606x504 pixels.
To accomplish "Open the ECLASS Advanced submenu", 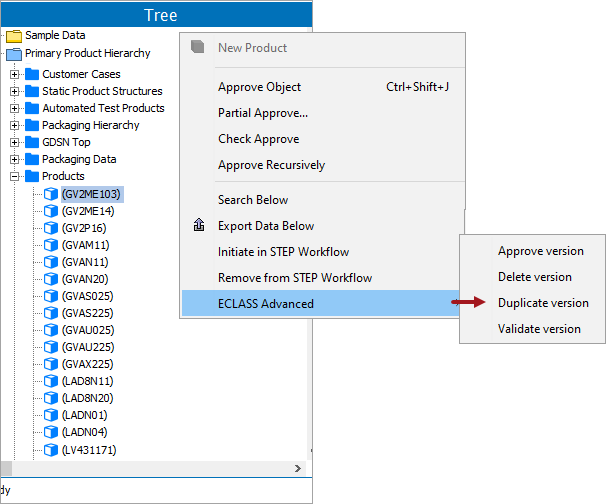I will 321,303.
